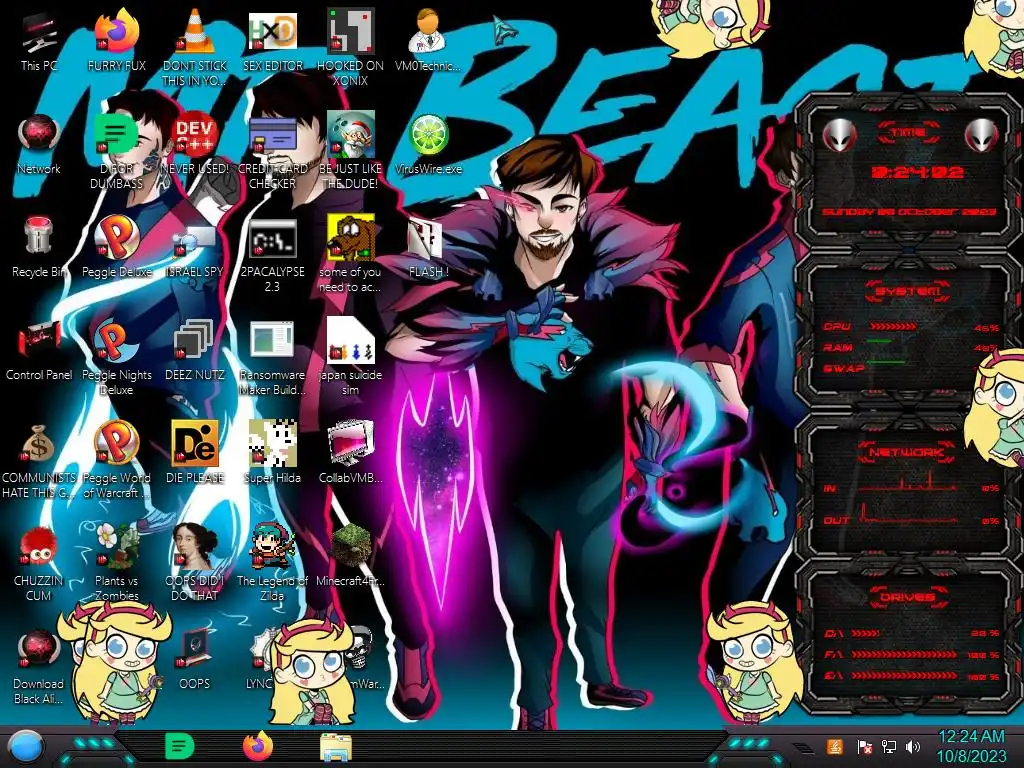Launch Peggle Deluxe
Screen dimensions: 1024x768
click(x=116, y=247)
